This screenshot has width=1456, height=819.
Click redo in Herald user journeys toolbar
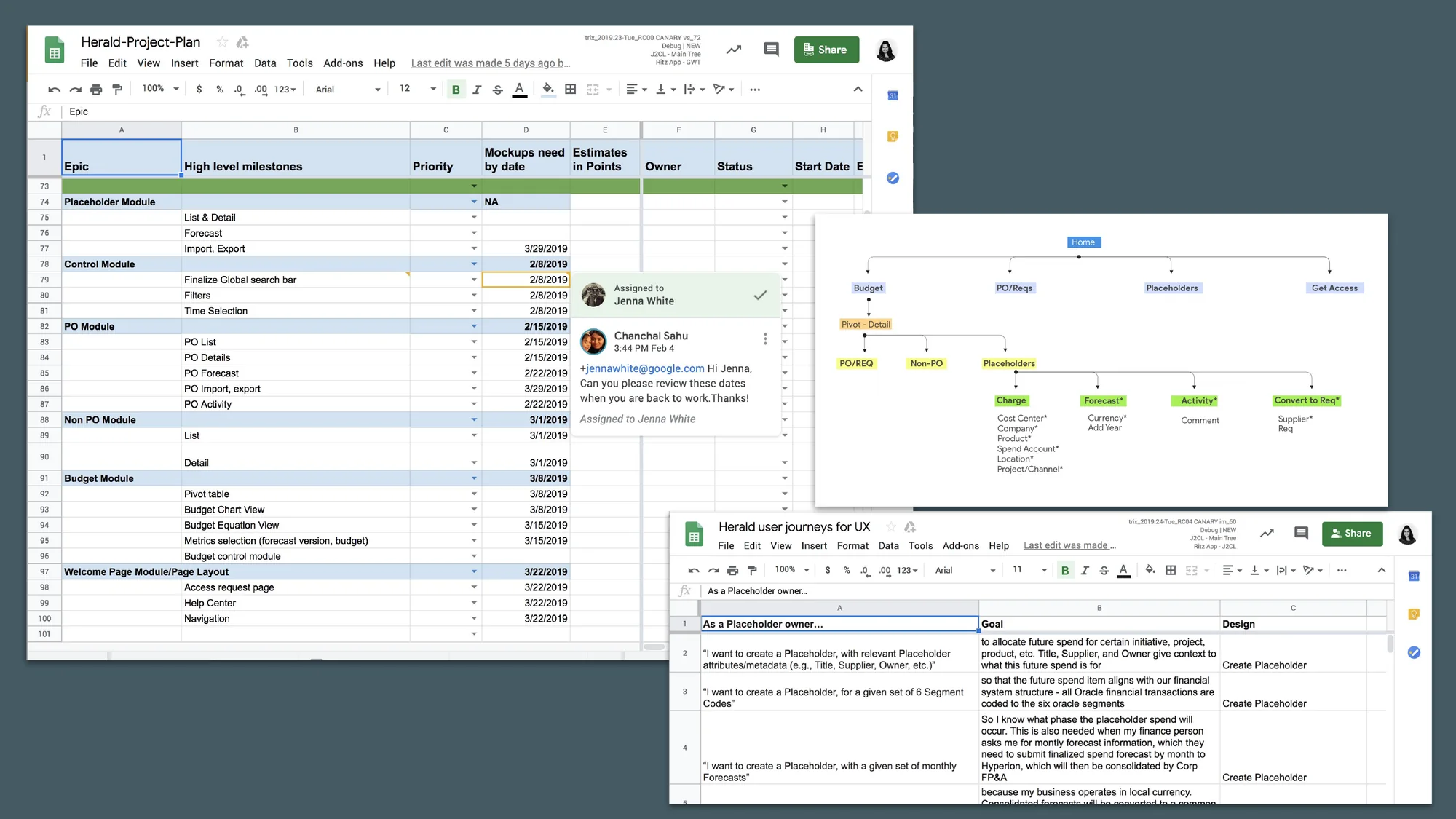pos(713,571)
